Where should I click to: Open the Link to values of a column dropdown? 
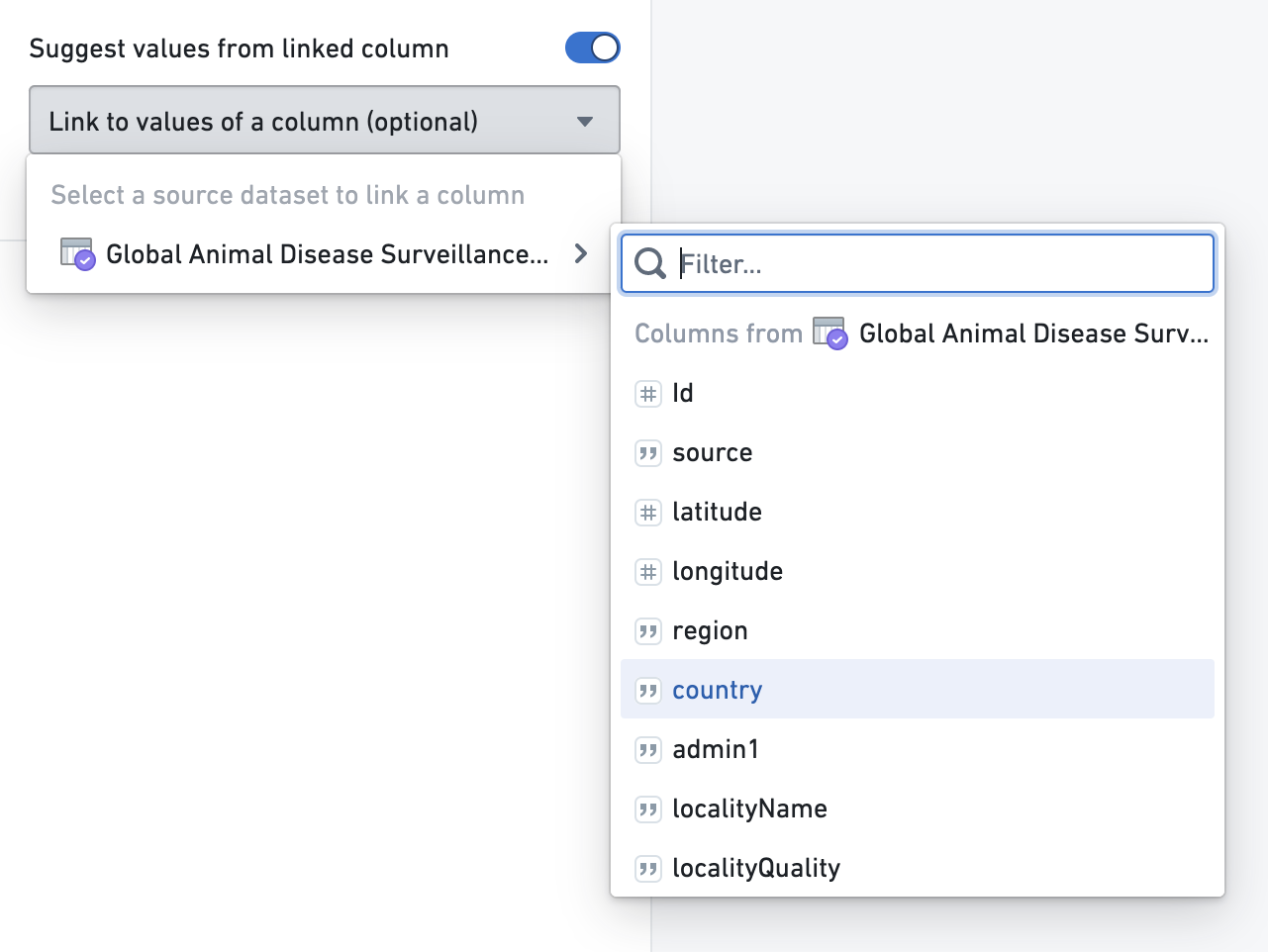pyautogui.click(x=325, y=121)
